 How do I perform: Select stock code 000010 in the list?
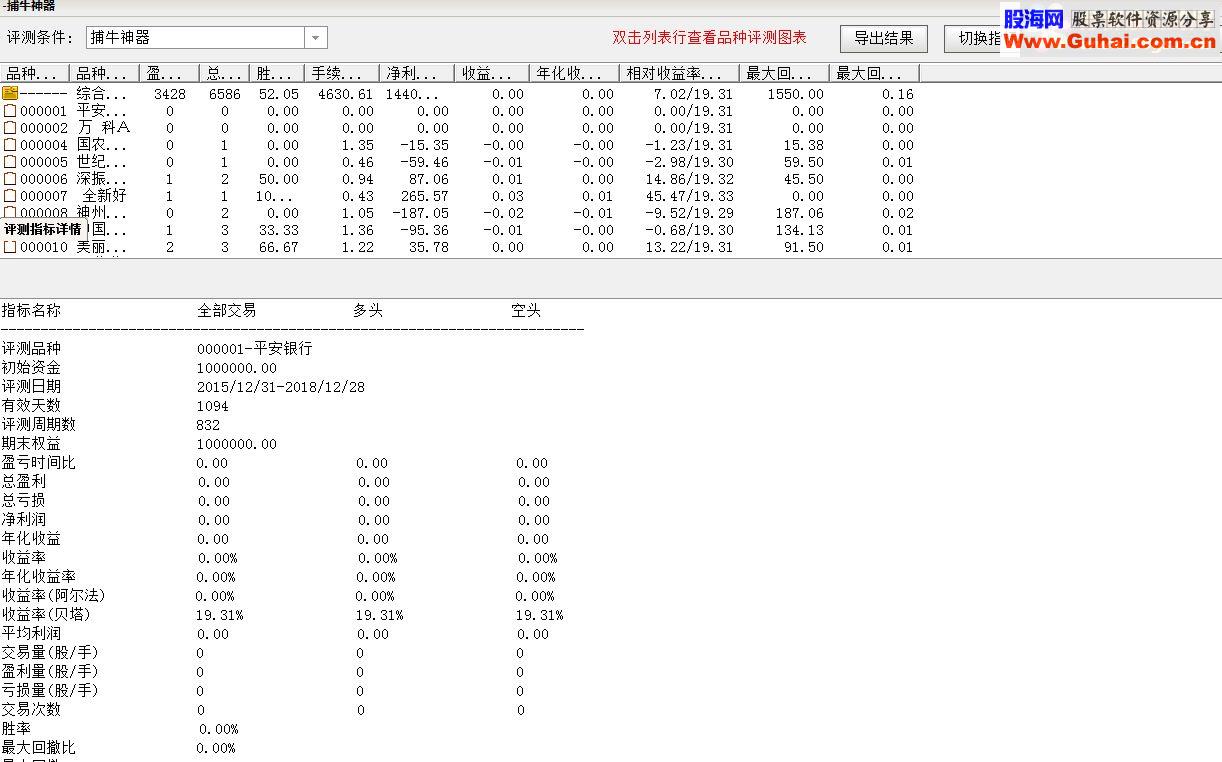43,247
